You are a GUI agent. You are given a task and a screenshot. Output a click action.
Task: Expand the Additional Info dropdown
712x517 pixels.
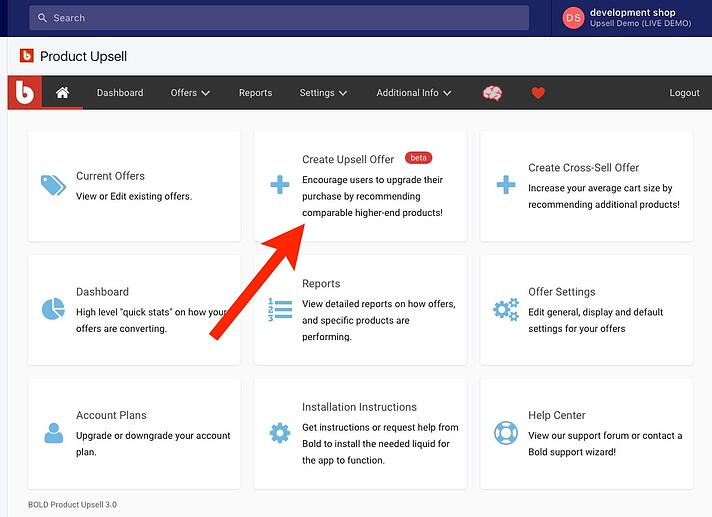414,93
